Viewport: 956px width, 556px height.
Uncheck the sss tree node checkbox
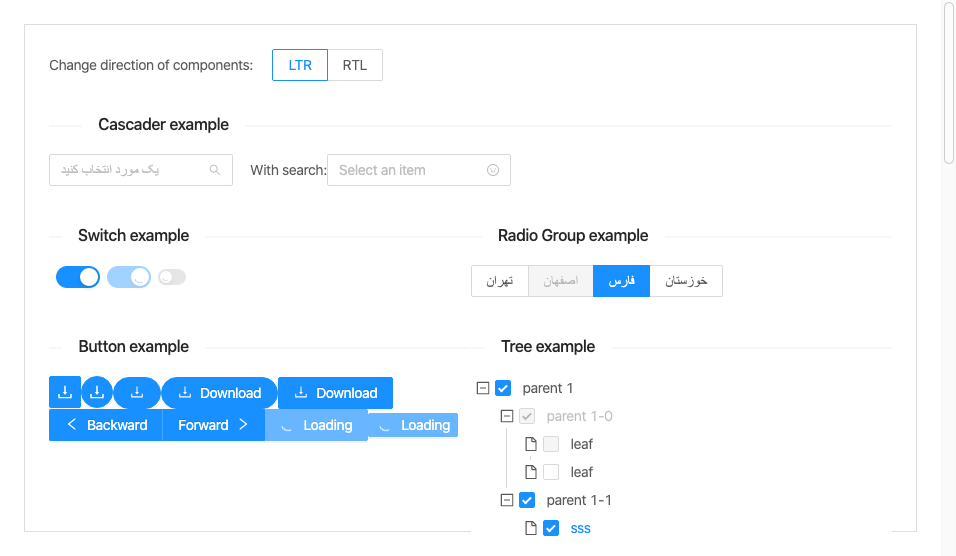[x=551, y=528]
